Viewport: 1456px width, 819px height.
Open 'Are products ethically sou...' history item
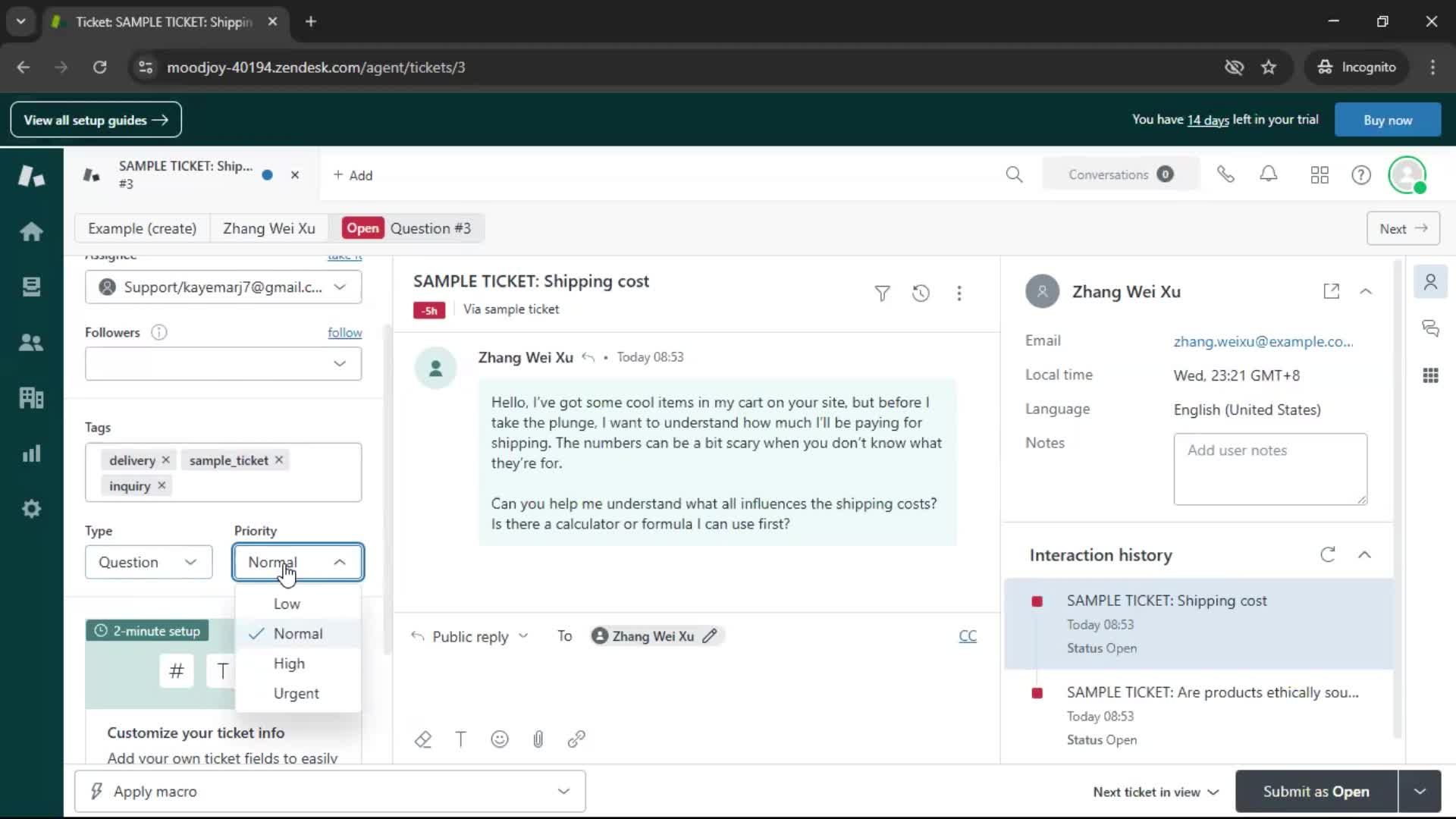coord(1198,716)
